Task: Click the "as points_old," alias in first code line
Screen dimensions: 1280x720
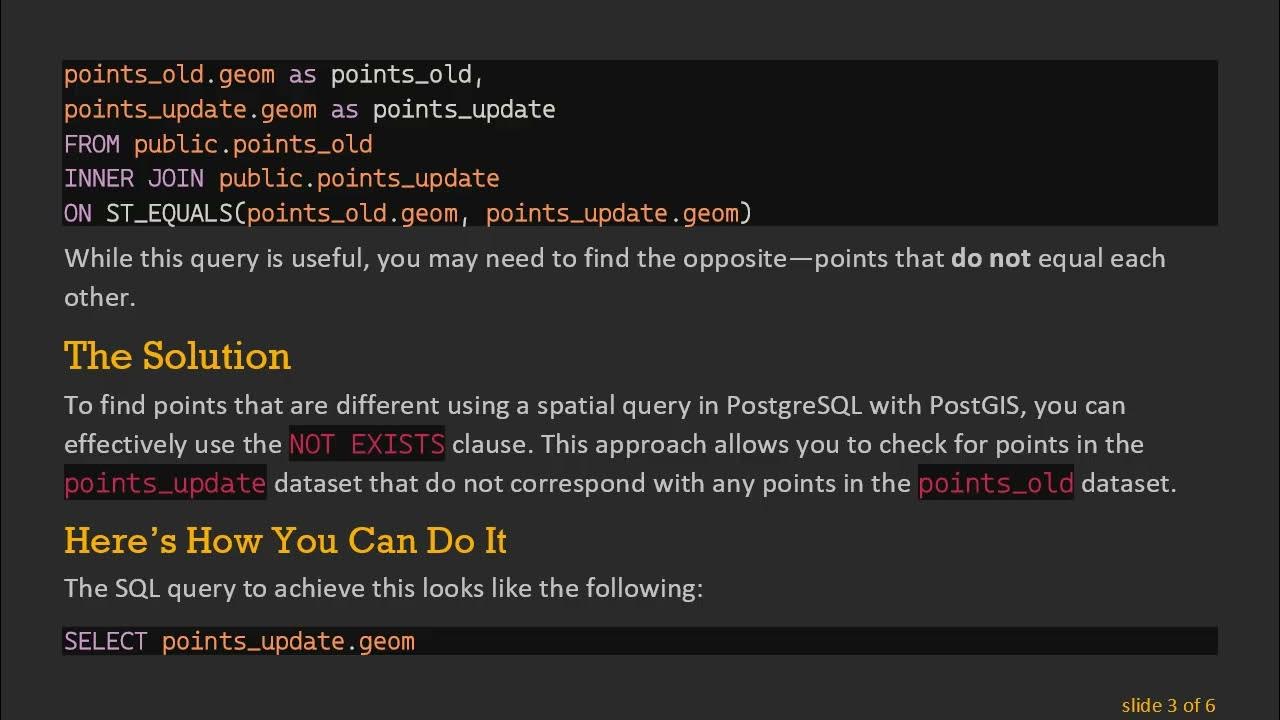Action: [x=386, y=75]
